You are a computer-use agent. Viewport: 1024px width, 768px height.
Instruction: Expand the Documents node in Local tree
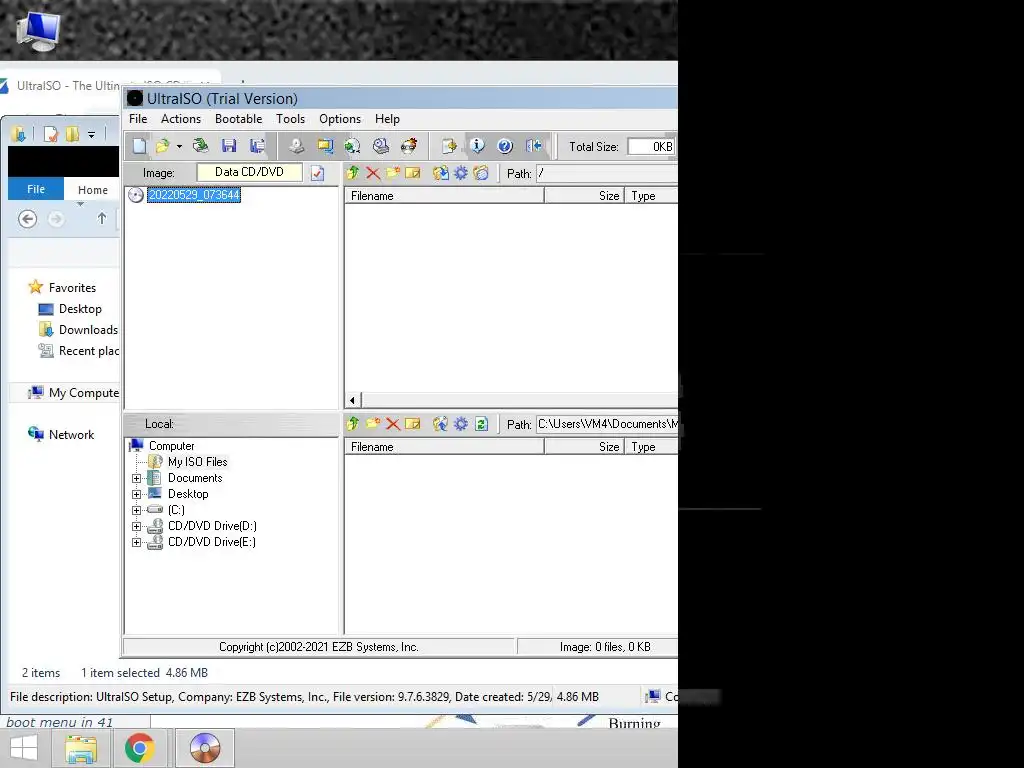(x=136, y=478)
